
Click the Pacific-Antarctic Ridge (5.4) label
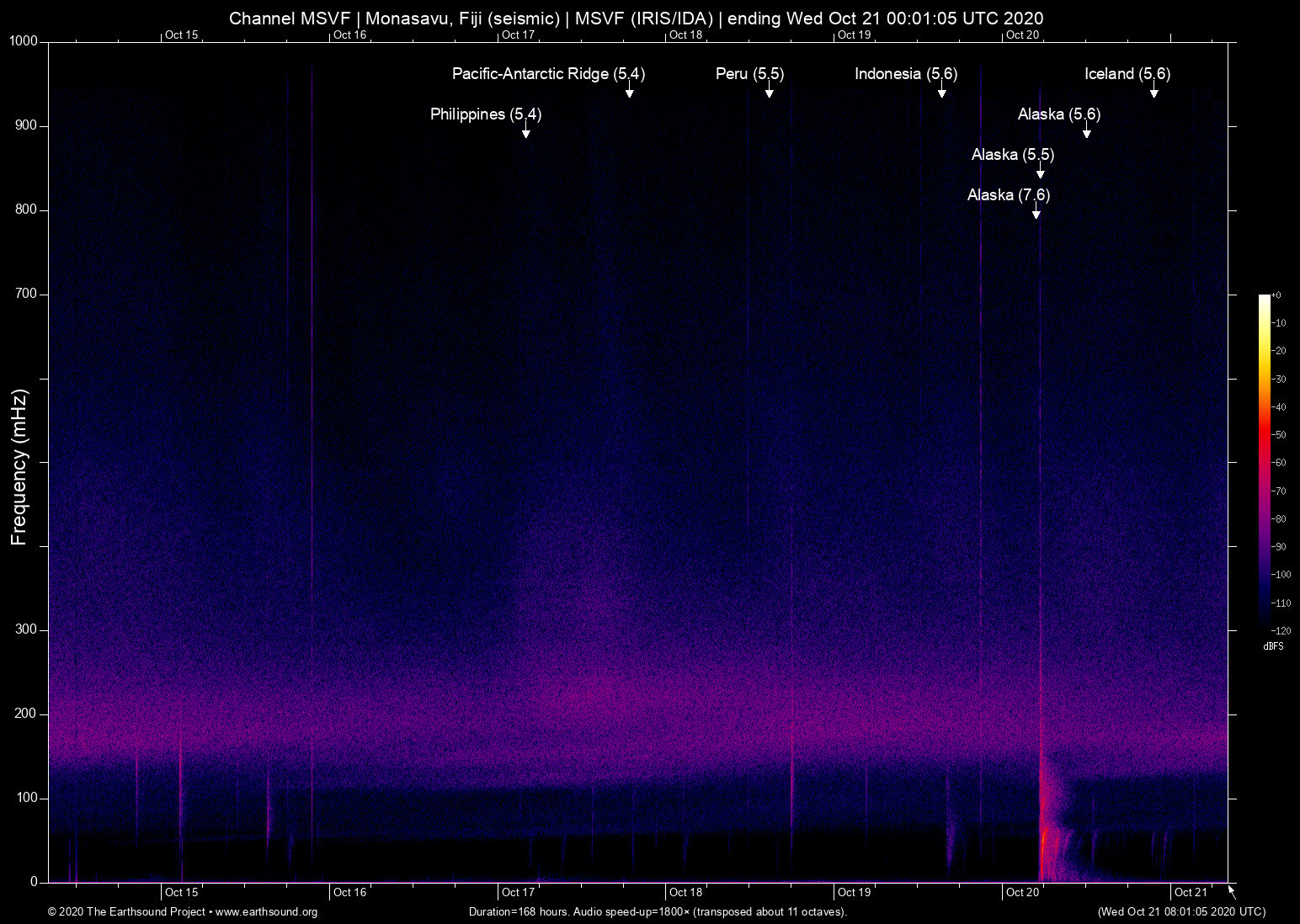(548, 74)
